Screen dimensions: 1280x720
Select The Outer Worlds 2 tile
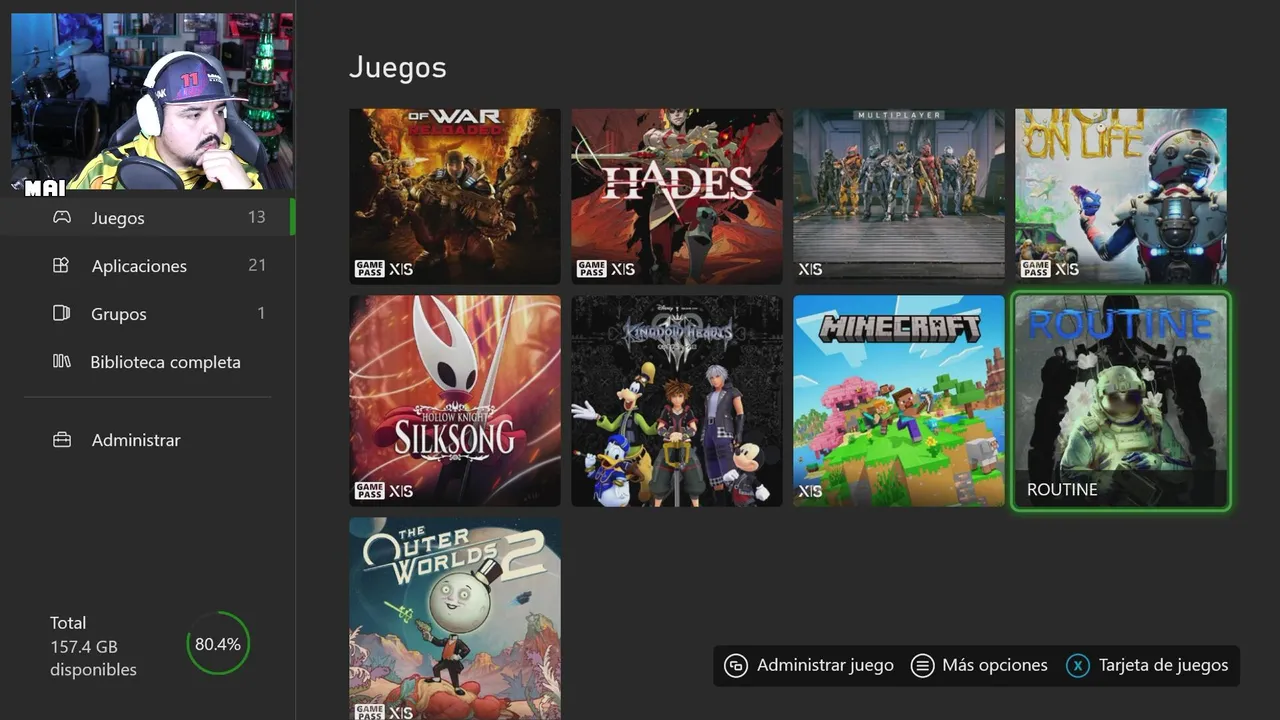[x=455, y=618]
